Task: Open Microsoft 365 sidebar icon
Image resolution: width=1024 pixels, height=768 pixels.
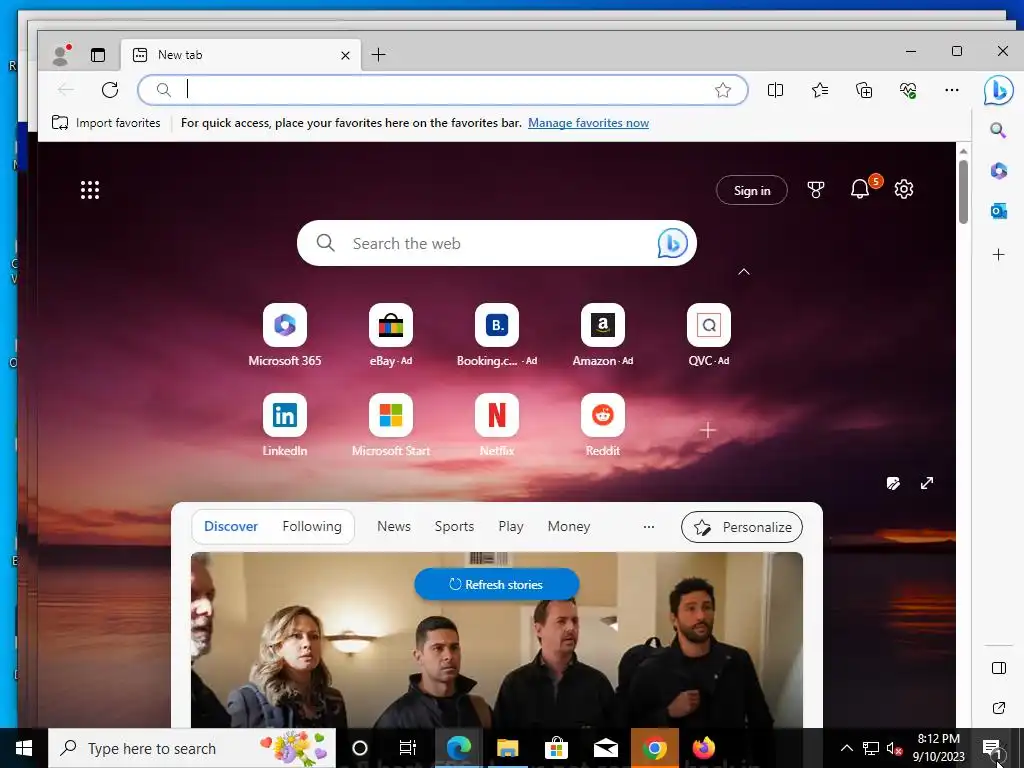Action: [998, 171]
